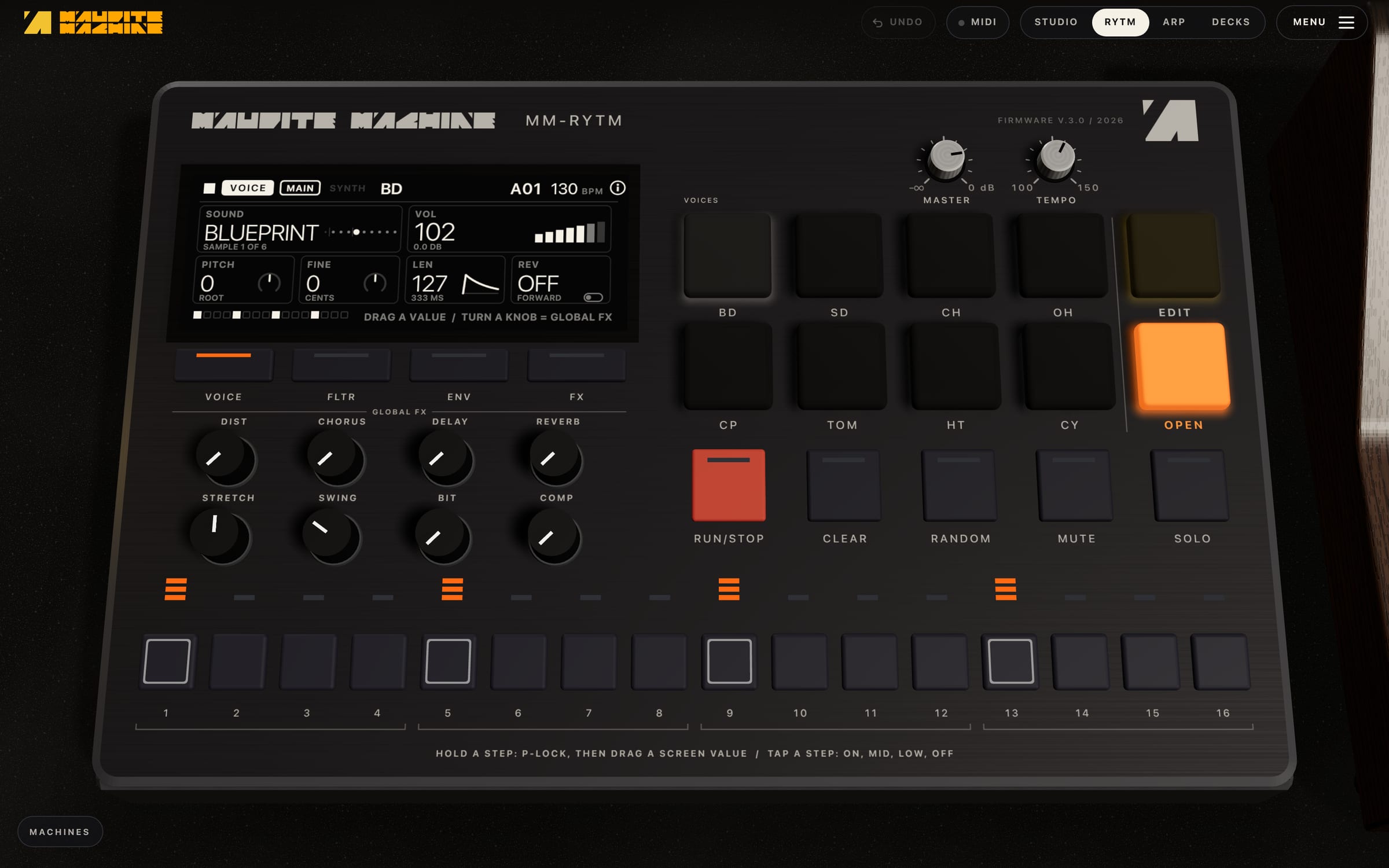Select the VOICE page button below screen

click(x=223, y=365)
